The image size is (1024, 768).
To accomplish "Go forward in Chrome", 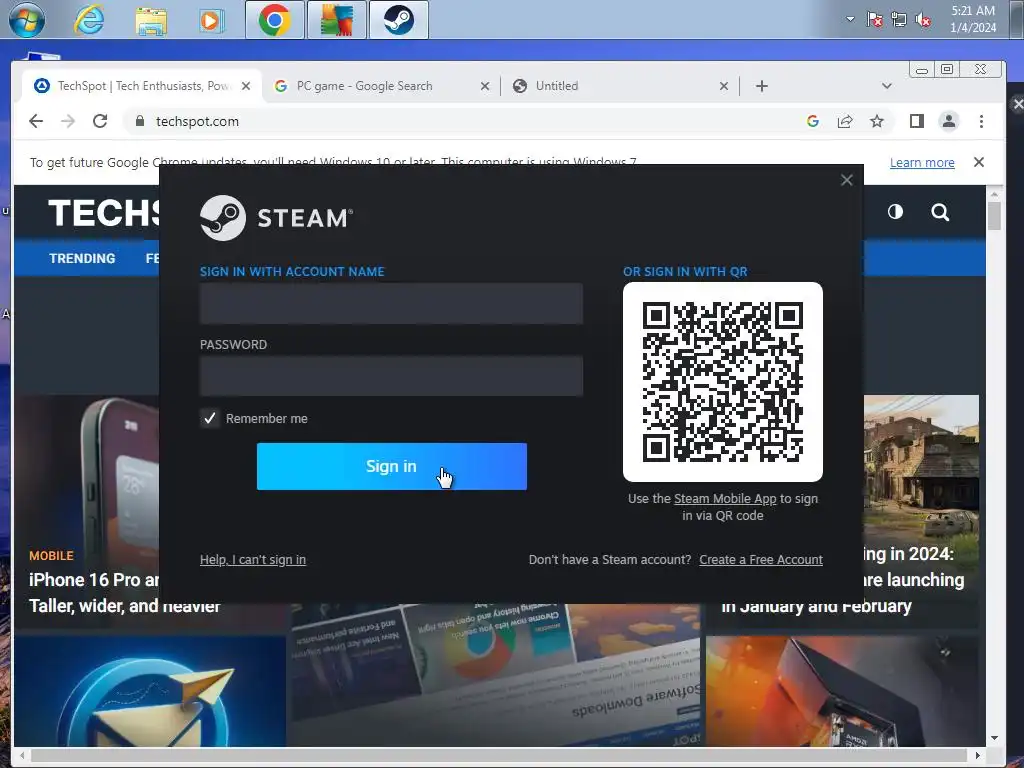I will (x=68, y=121).
